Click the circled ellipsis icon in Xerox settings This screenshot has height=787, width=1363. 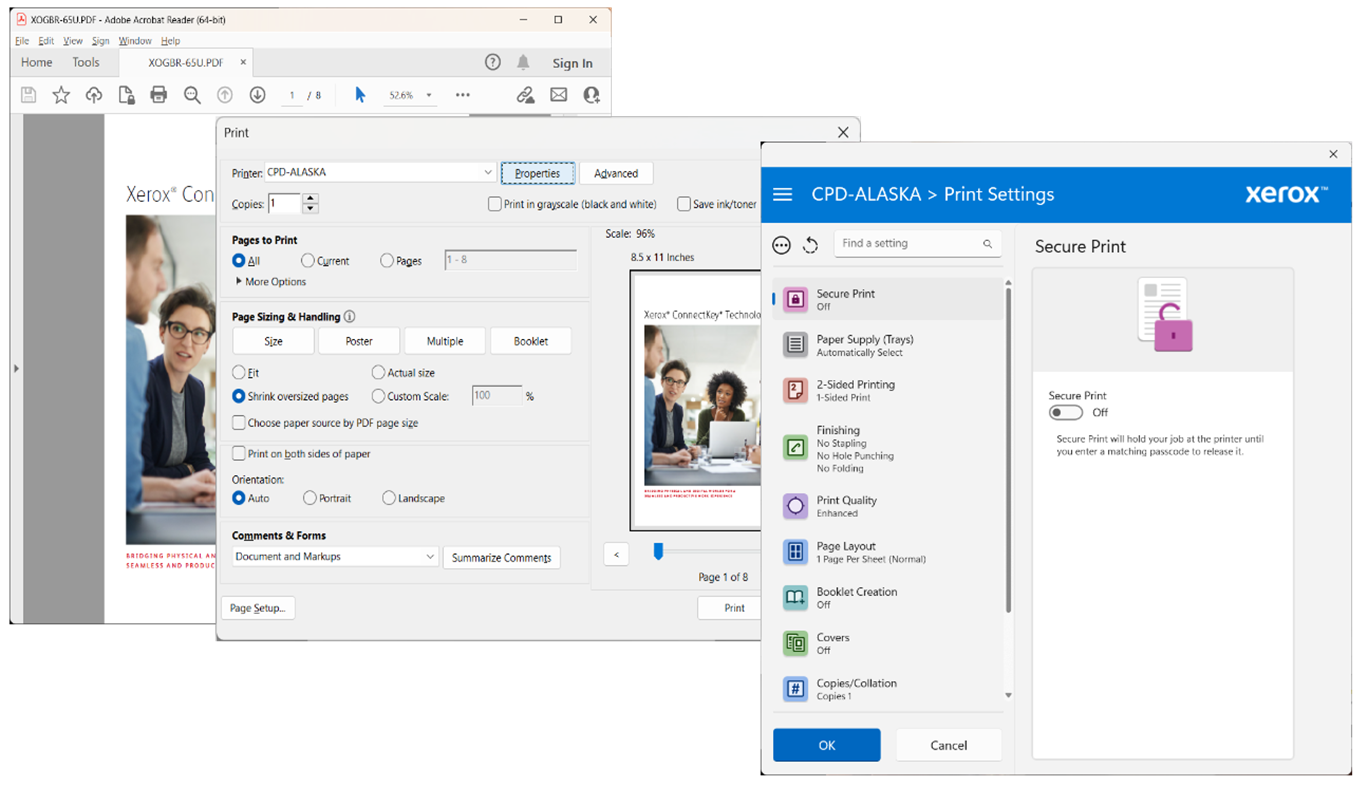coord(782,245)
